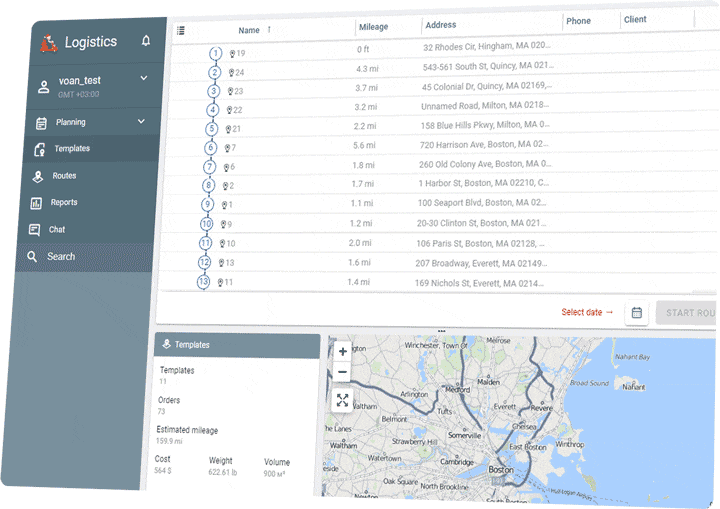Toggle map fullscreen view
The image size is (720, 509).
tap(342, 400)
